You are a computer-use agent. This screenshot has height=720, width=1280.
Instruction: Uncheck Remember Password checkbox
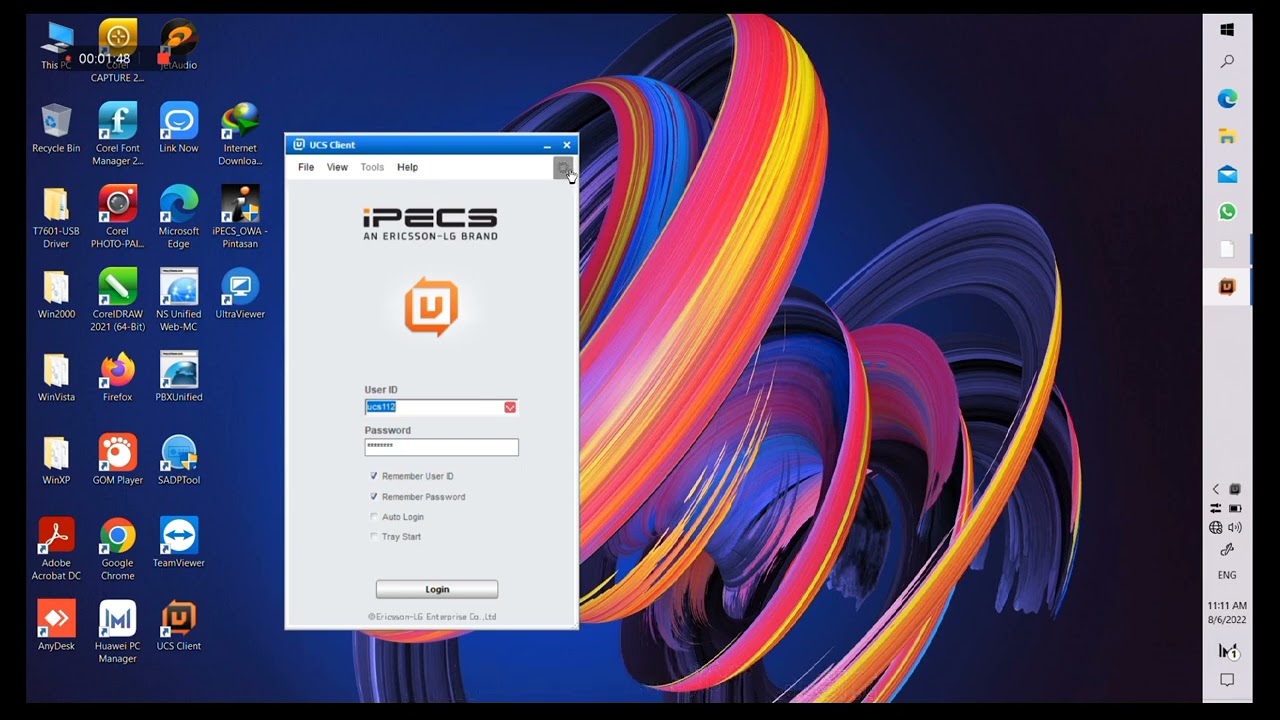click(x=374, y=496)
